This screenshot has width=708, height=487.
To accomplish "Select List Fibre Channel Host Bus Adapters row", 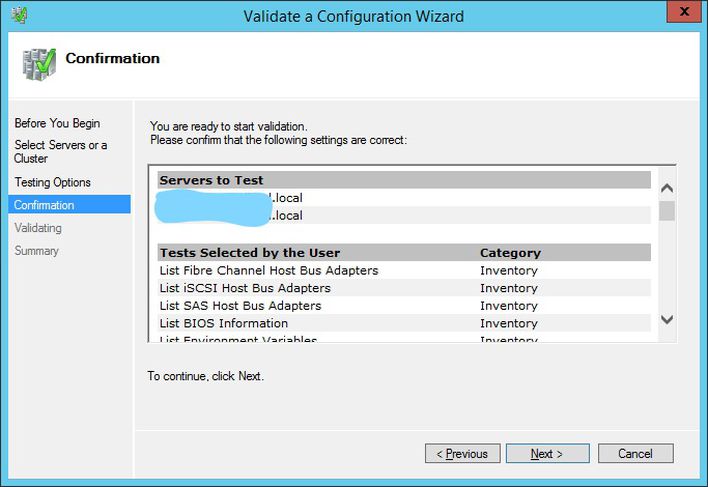I will point(404,270).
